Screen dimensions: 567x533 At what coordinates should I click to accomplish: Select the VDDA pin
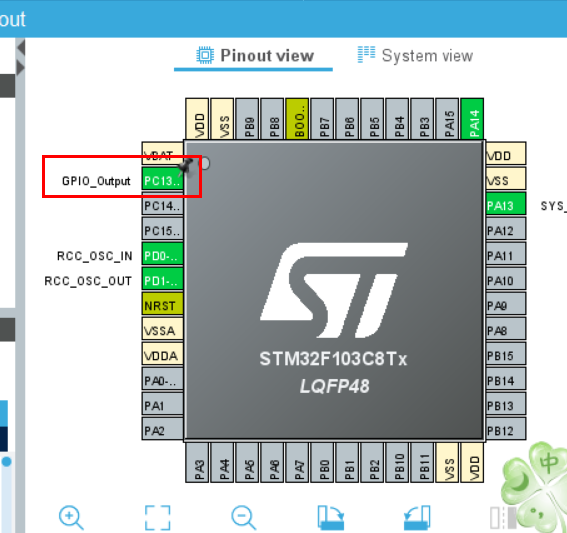[162, 355]
